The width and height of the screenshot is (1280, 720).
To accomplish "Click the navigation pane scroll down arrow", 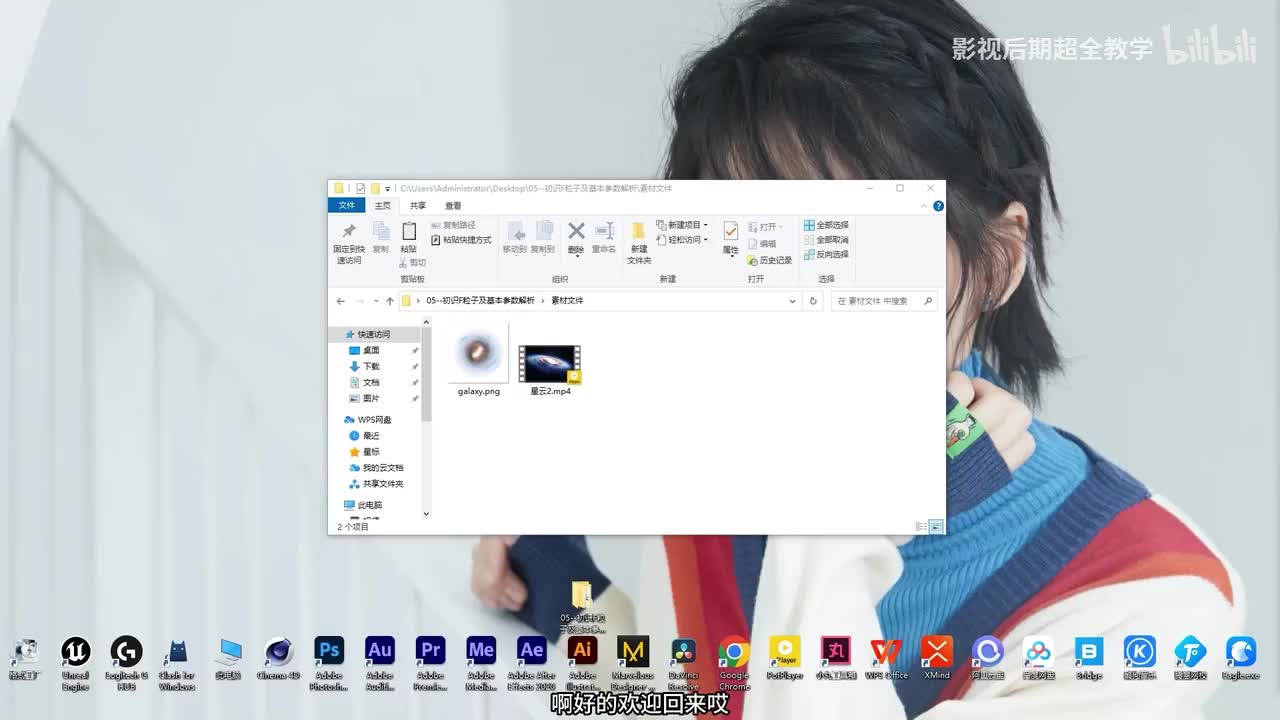I will point(426,514).
